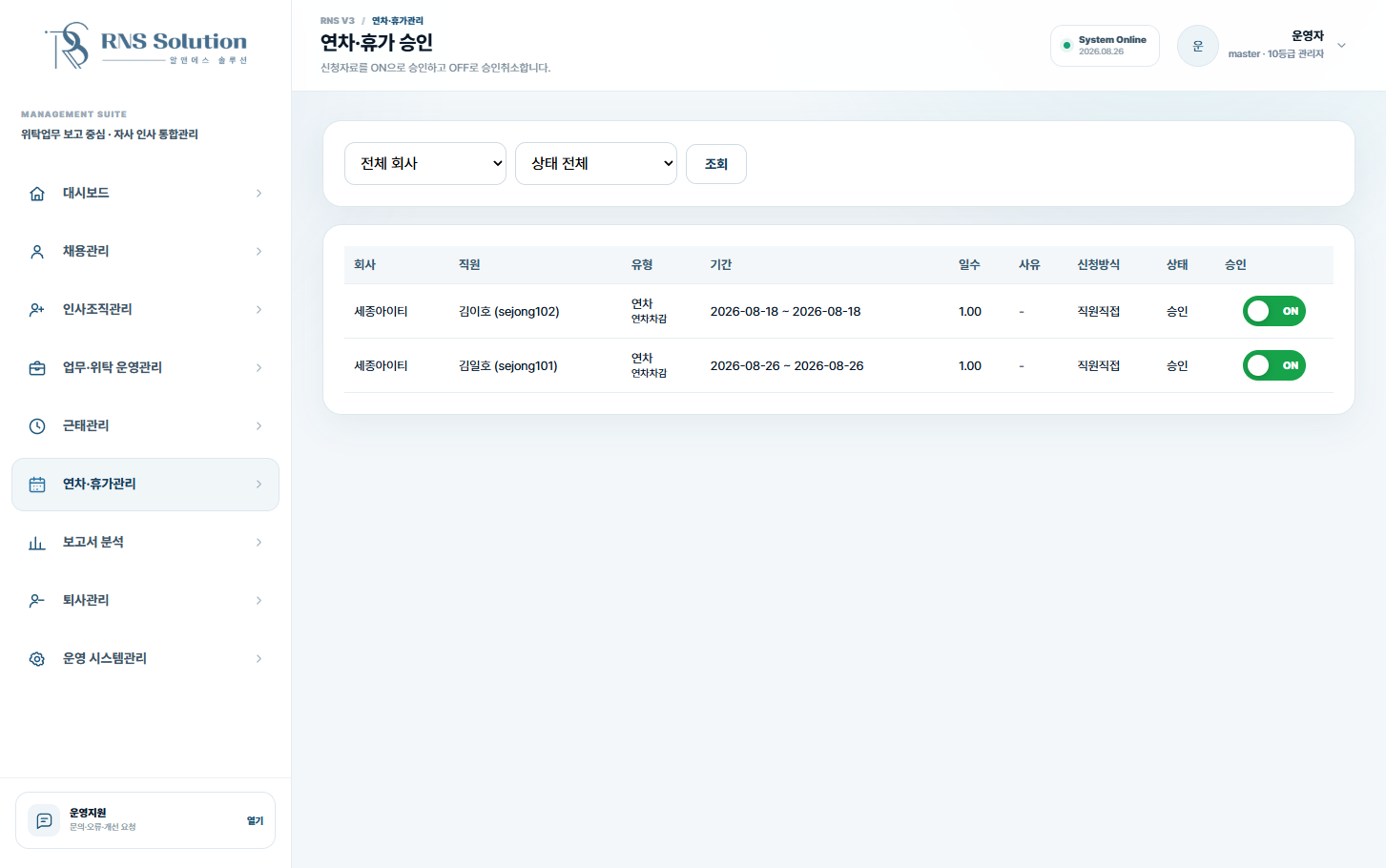Click the 기간 column header

click(x=721, y=265)
